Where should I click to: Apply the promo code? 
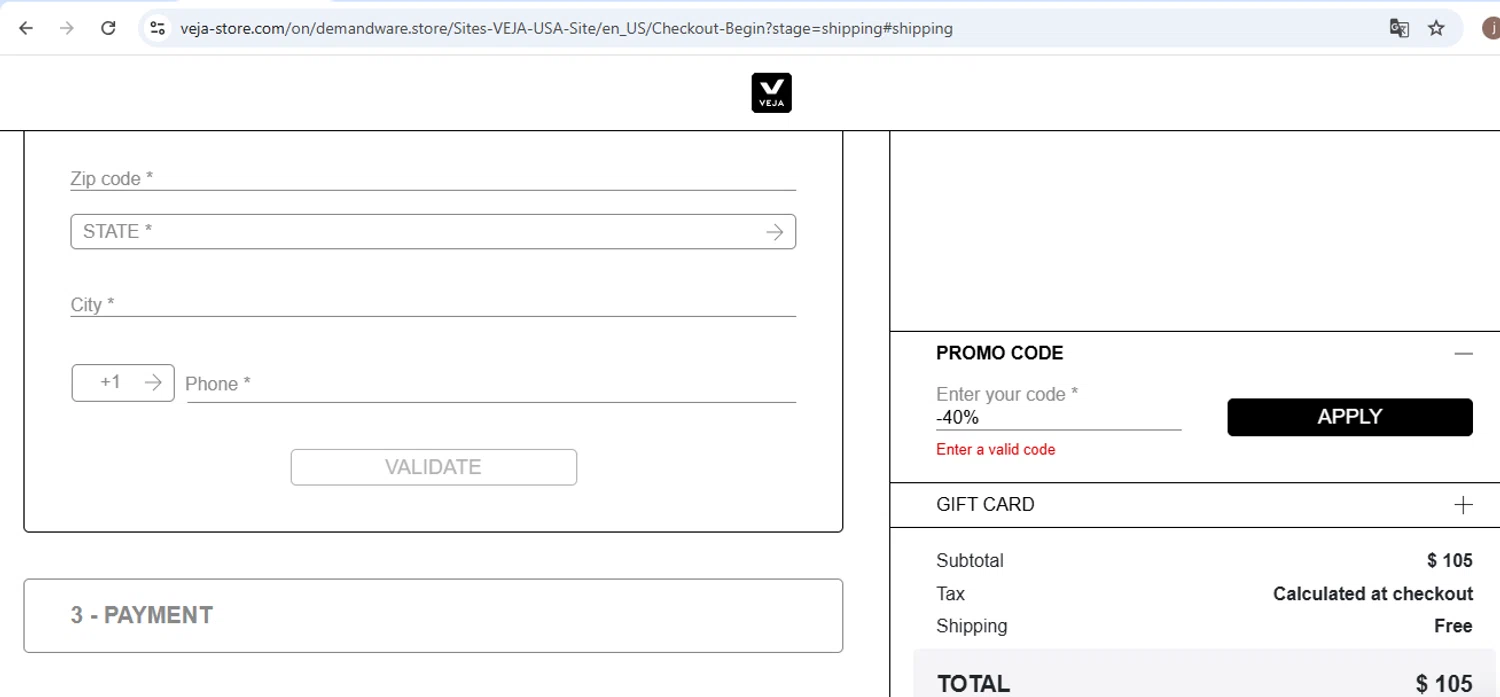pos(1350,417)
